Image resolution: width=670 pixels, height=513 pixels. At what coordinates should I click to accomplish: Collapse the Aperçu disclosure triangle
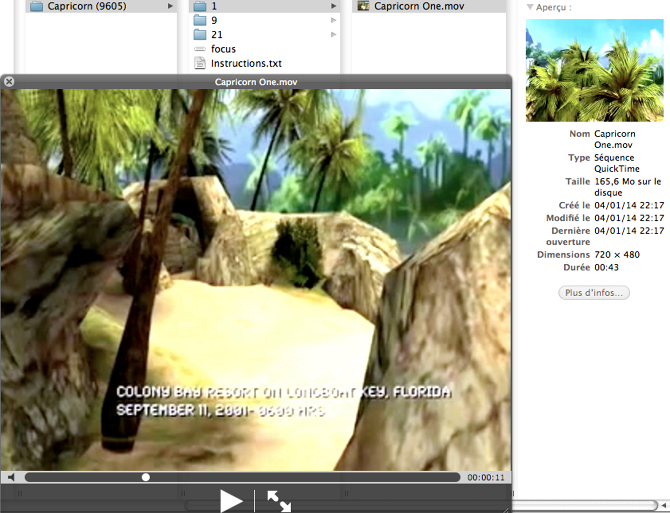(x=530, y=7)
